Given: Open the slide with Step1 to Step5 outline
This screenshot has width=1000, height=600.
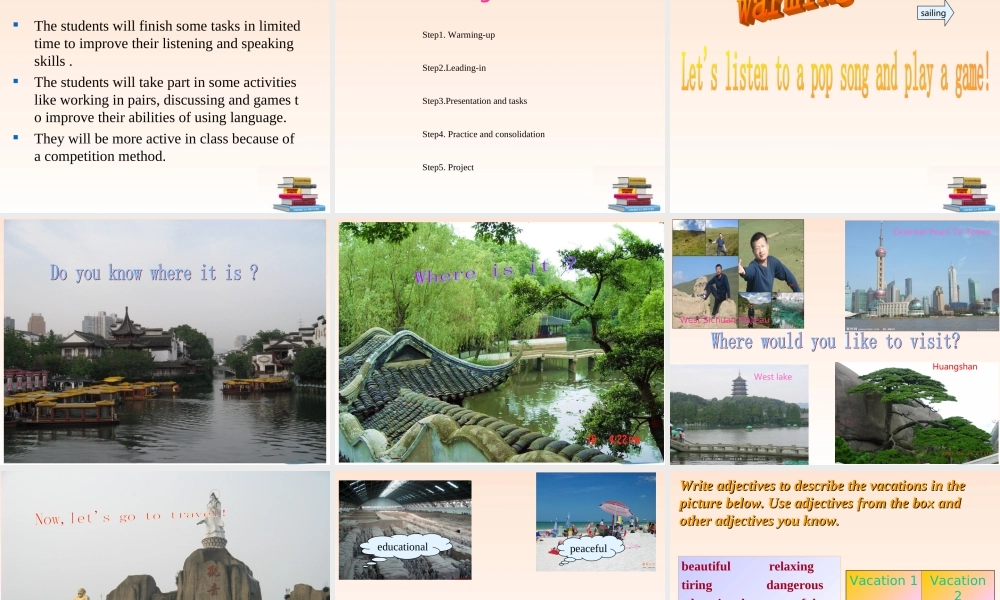Looking at the screenshot, I should [x=499, y=106].
